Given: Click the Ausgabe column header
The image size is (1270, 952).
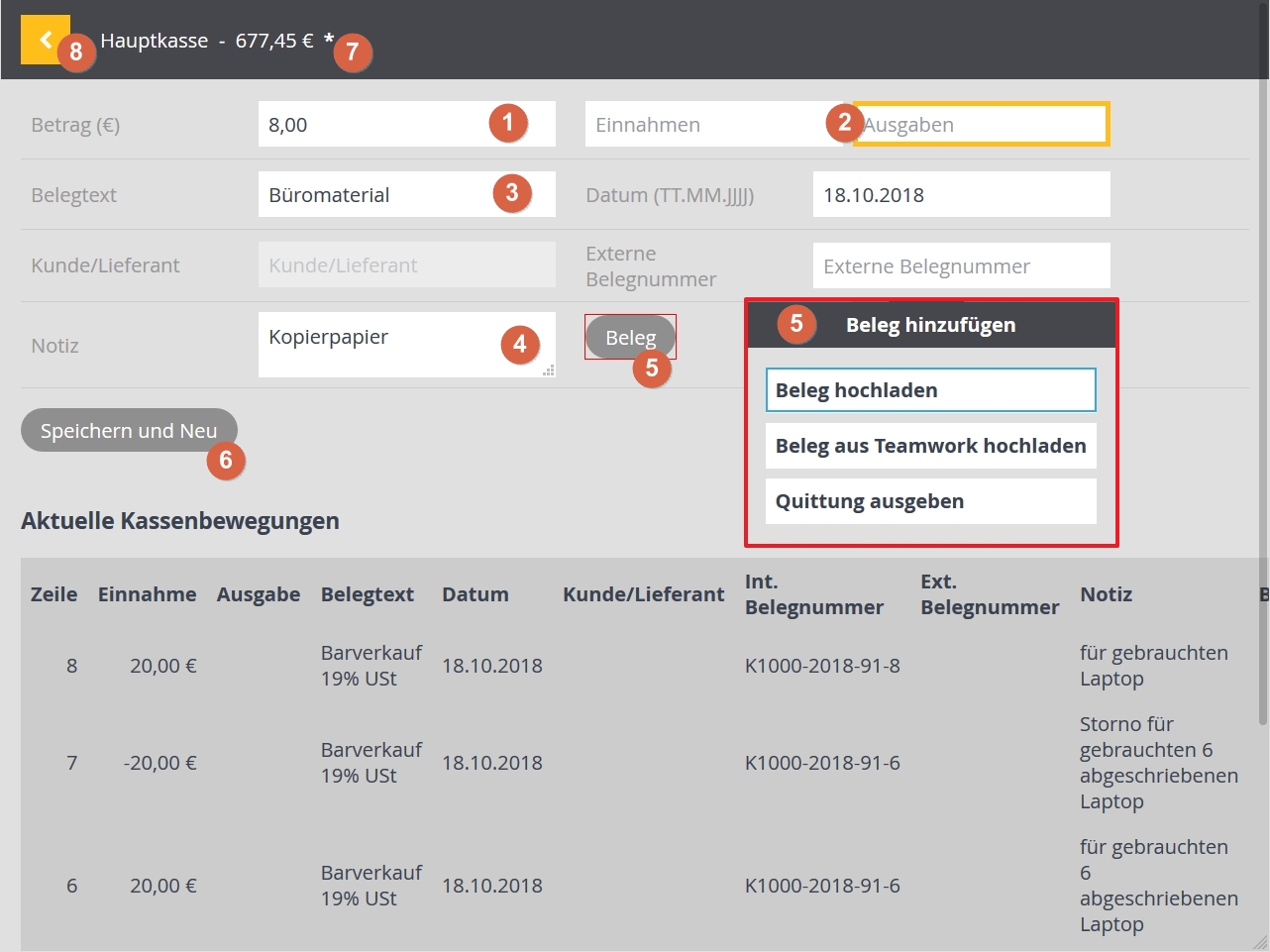Looking at the screenshot, I should coord(259,594).
